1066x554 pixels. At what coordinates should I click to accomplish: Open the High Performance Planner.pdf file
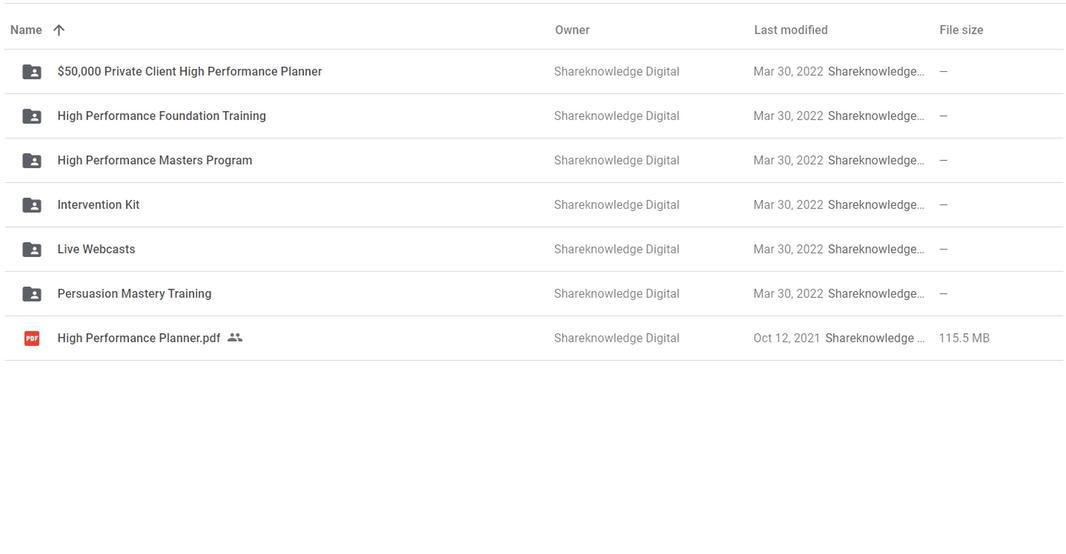pos(139,338)
